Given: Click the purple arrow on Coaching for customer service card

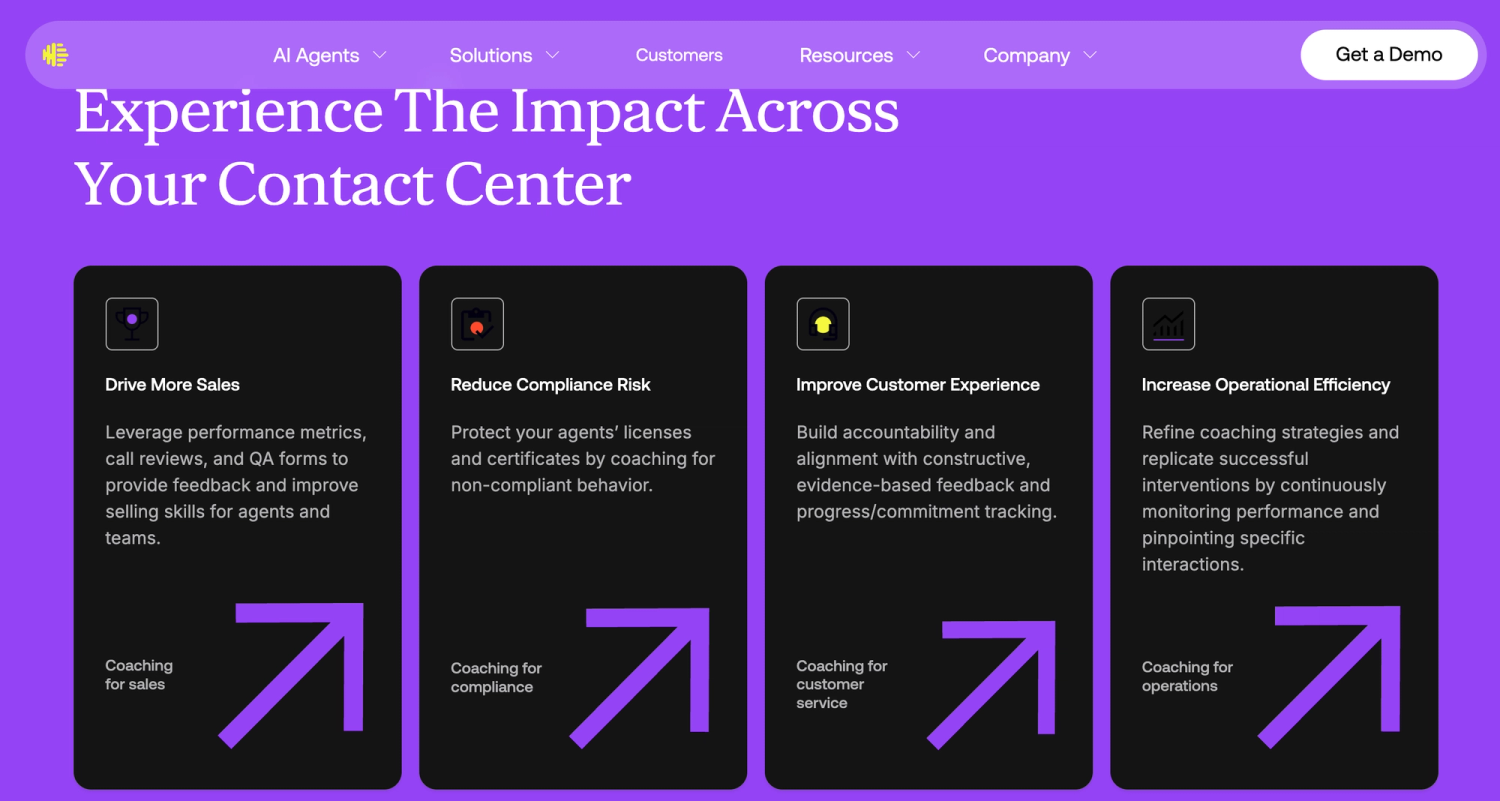Looking at the screenshot, I should point(991,685).
